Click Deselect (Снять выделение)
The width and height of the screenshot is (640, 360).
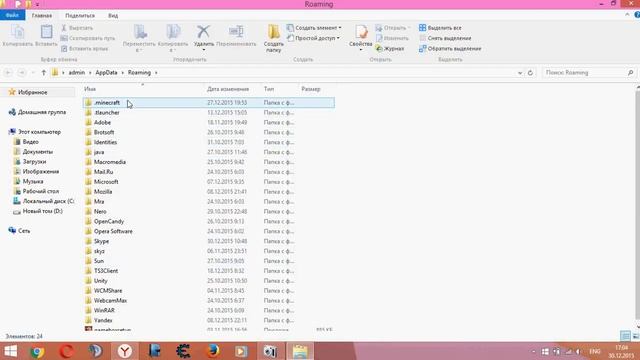[445, 38]
